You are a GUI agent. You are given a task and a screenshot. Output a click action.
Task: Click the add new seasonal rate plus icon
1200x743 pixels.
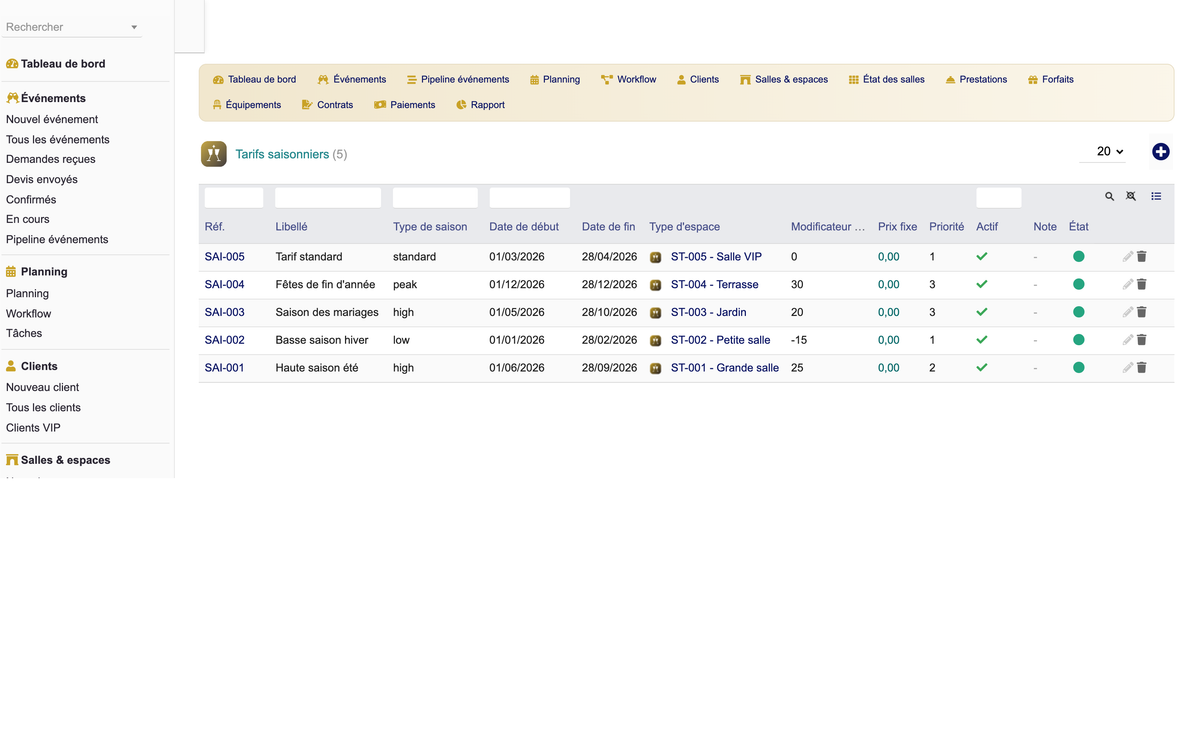pos(1160,152)
